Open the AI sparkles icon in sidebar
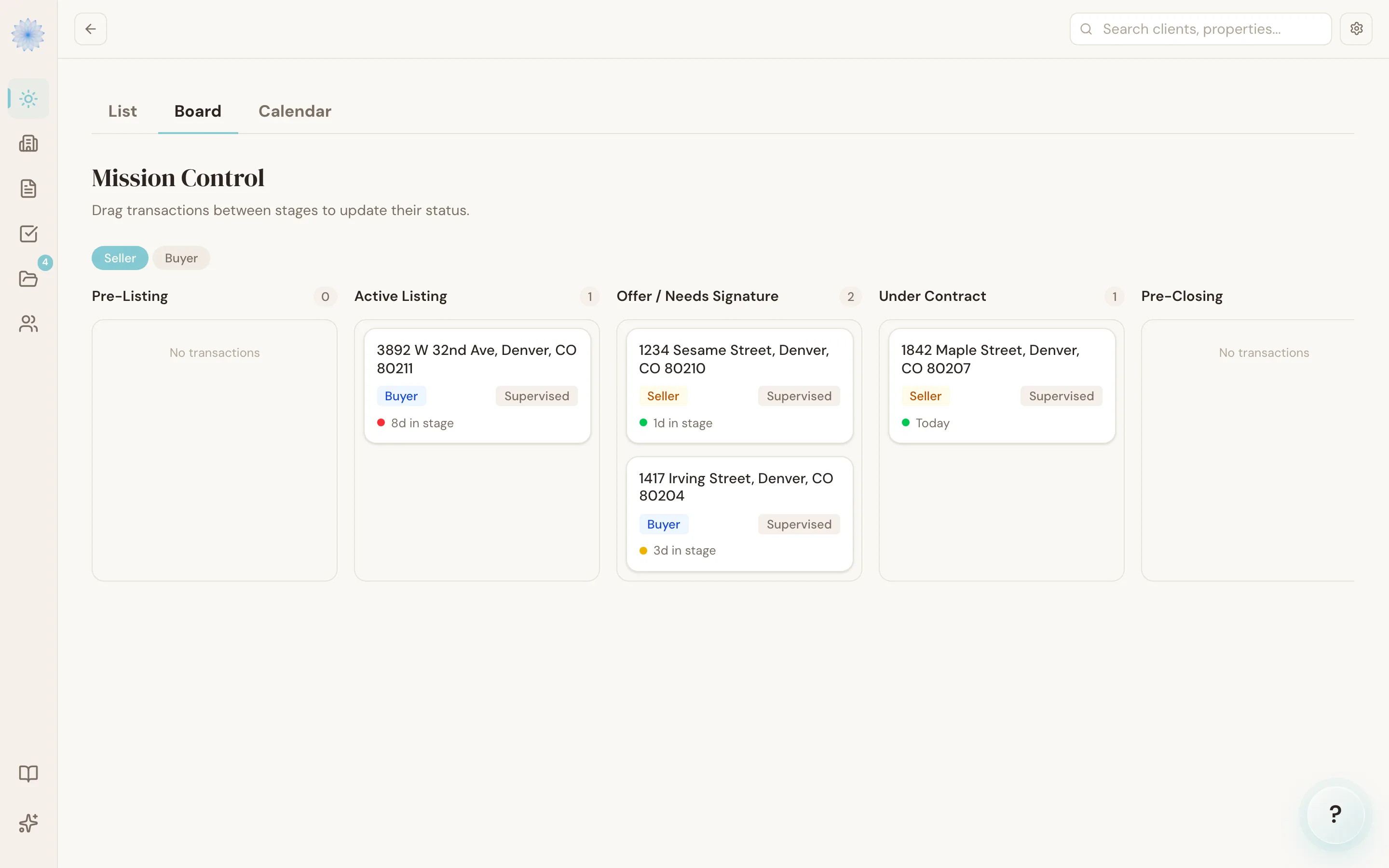 point(28,823)
